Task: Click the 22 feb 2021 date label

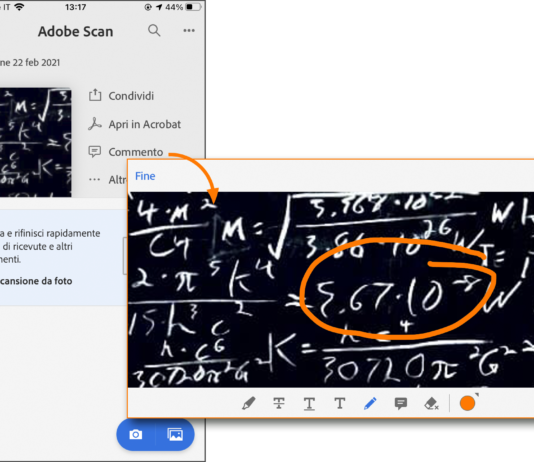Action: [x=36, y=63]
